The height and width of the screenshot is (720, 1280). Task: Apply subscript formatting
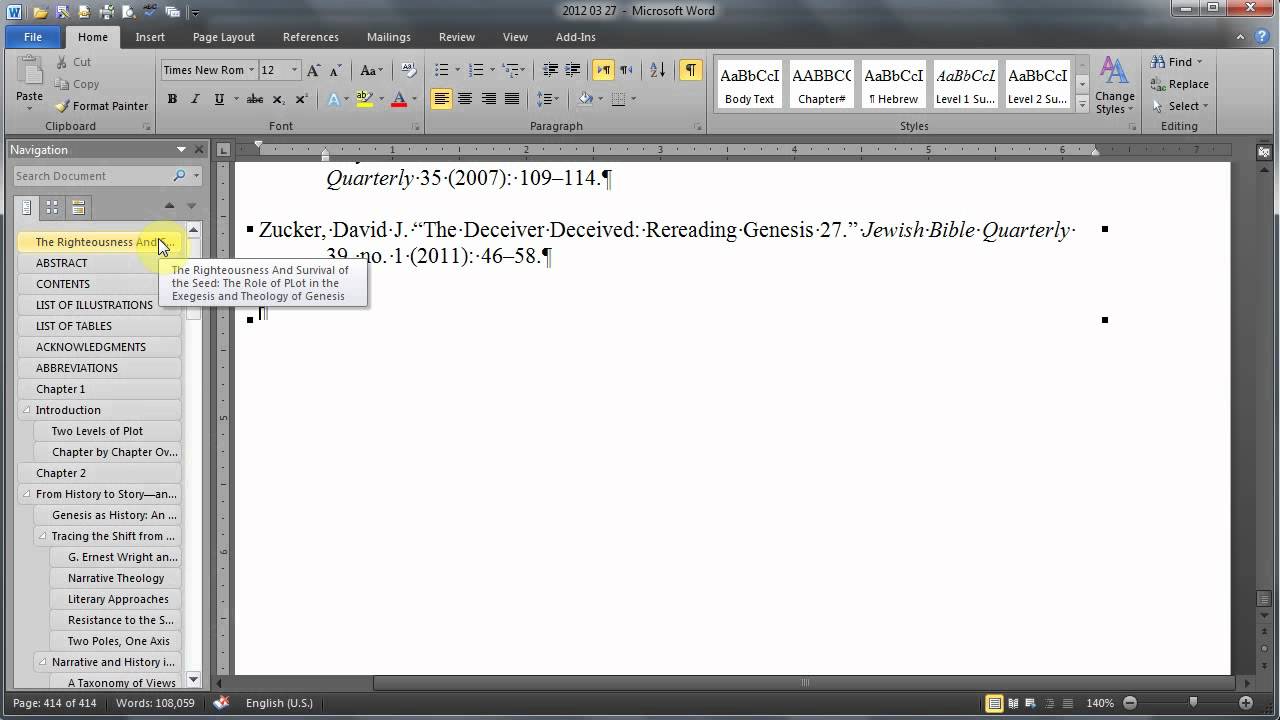coord(278,99)
